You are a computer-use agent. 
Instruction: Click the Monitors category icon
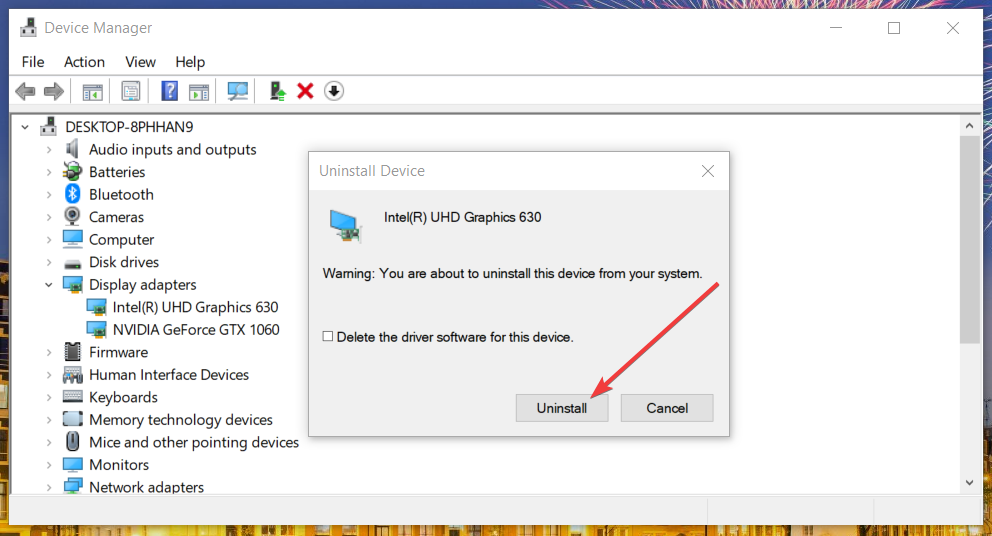pos(73,464)
